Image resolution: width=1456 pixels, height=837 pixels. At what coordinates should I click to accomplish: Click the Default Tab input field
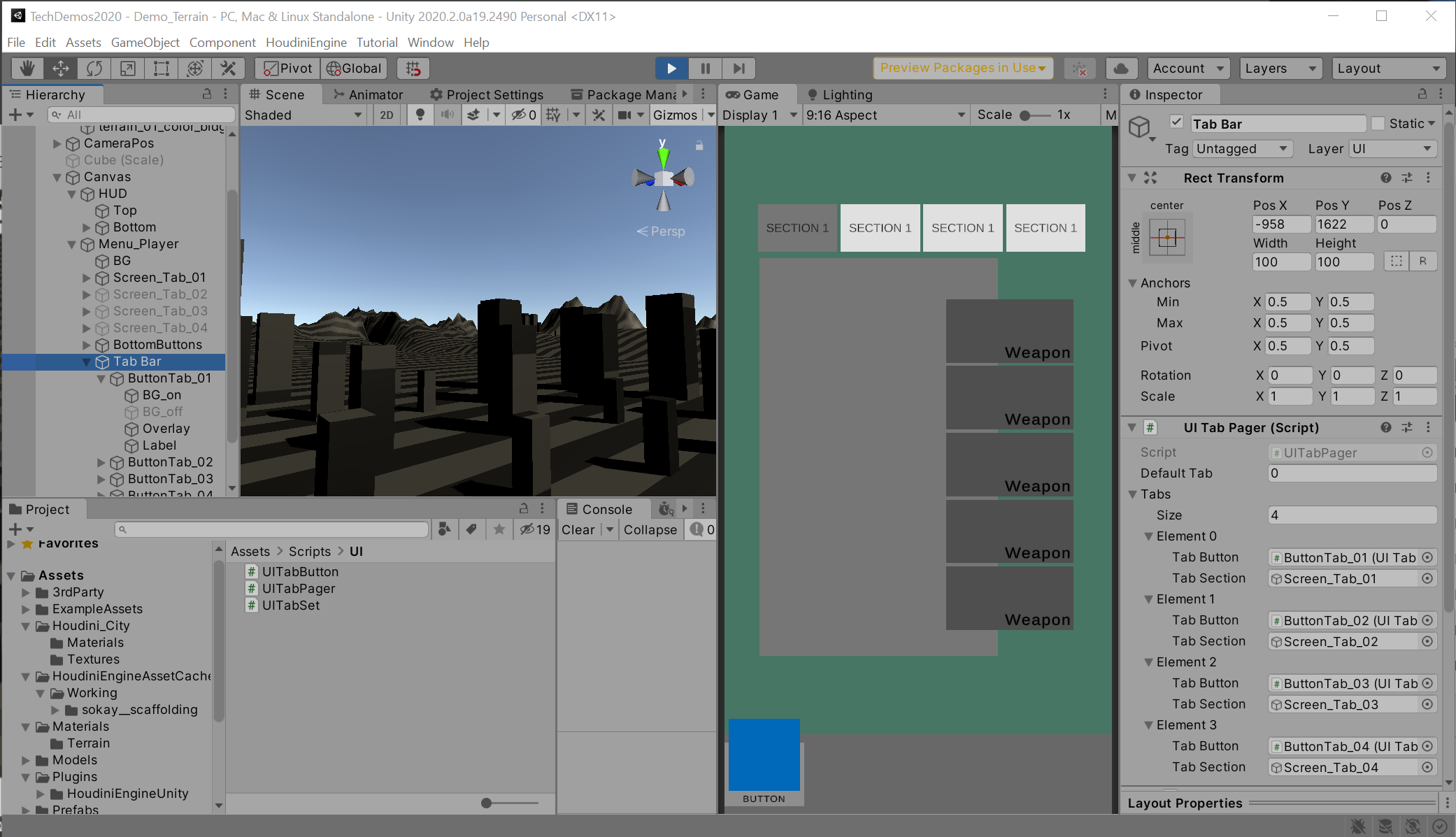click(1352, 473)
